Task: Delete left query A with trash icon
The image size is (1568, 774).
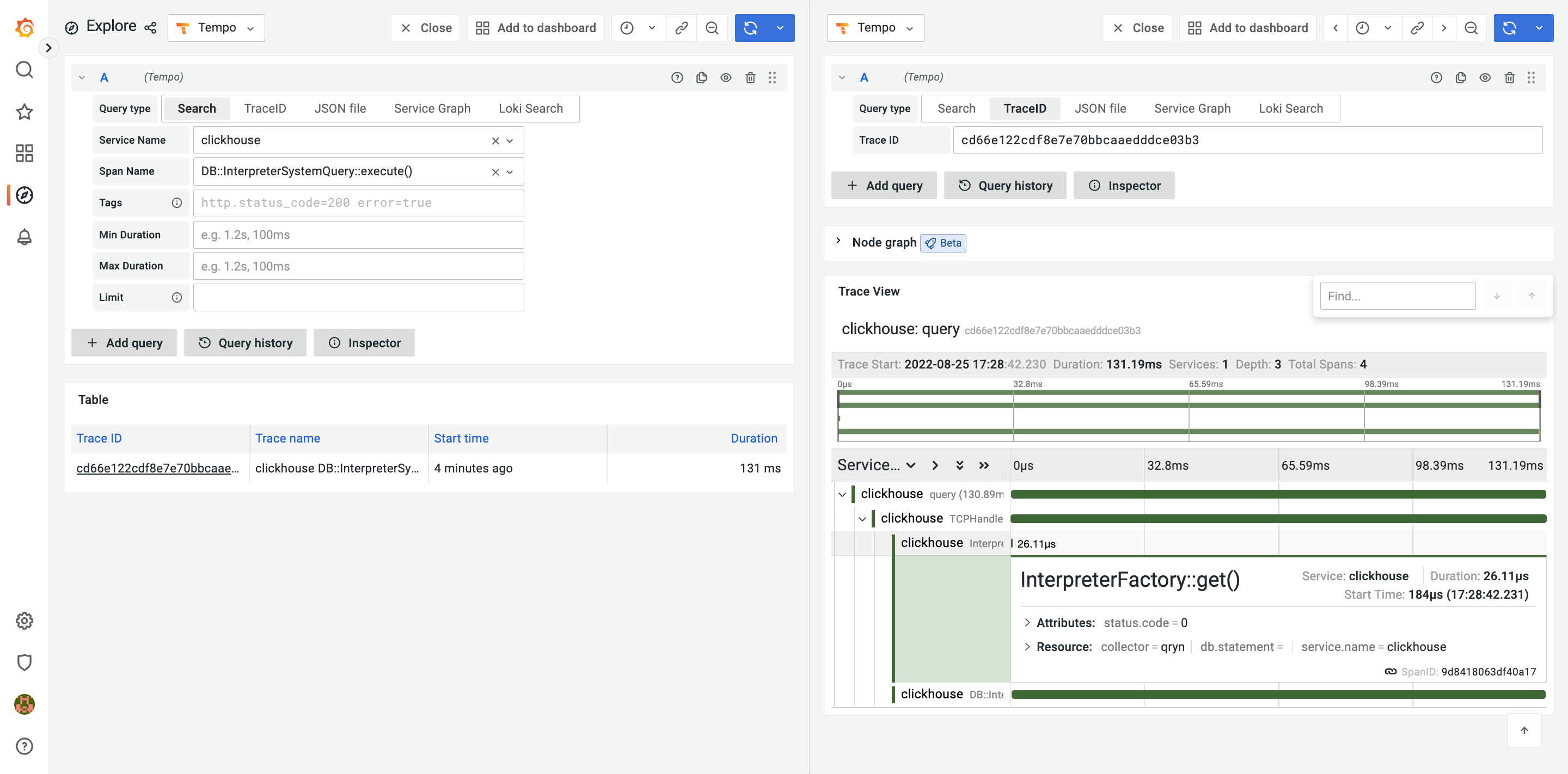Action: pos(750,77)
